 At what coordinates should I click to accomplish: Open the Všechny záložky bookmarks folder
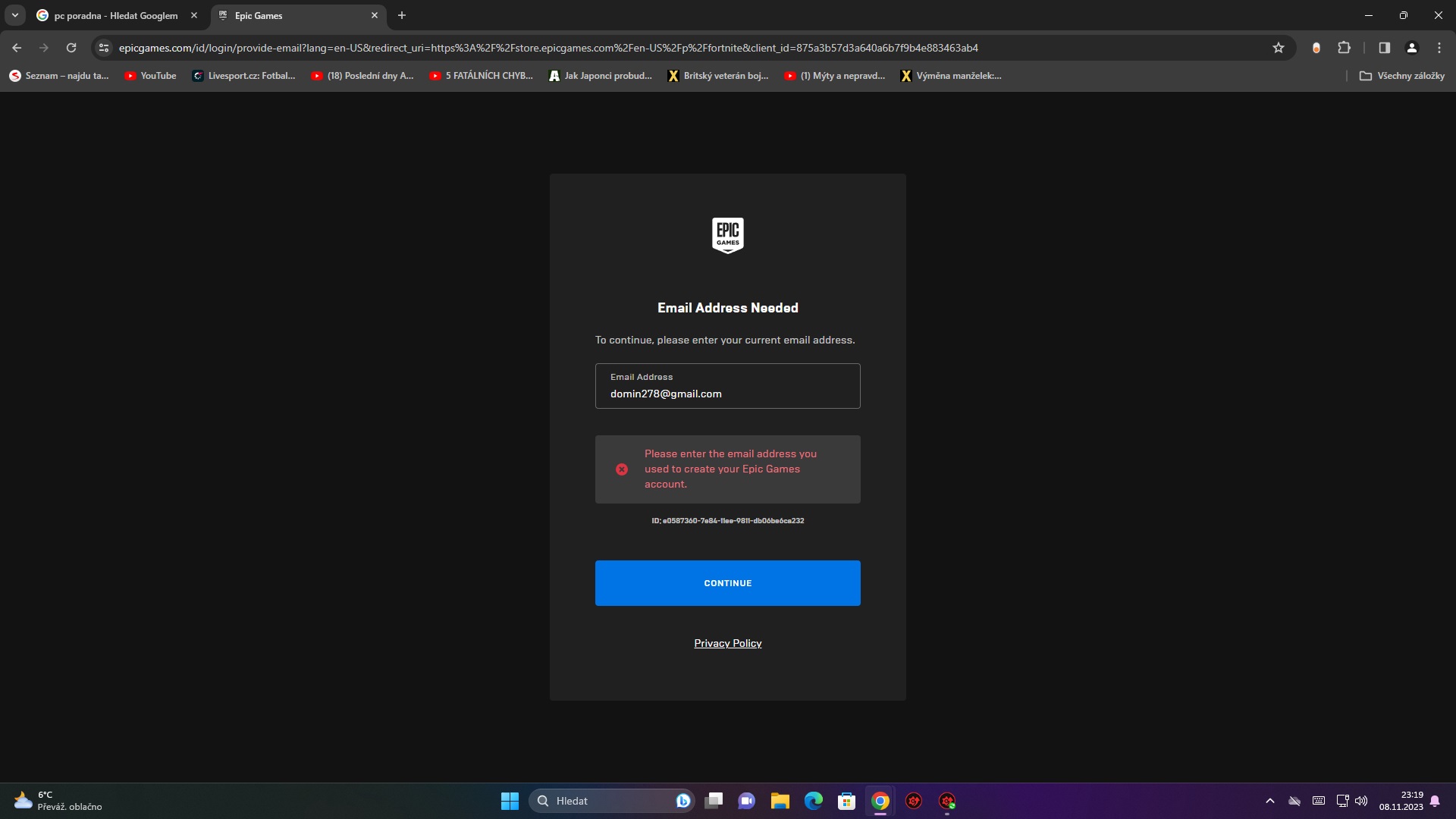tap(1401, 76)
